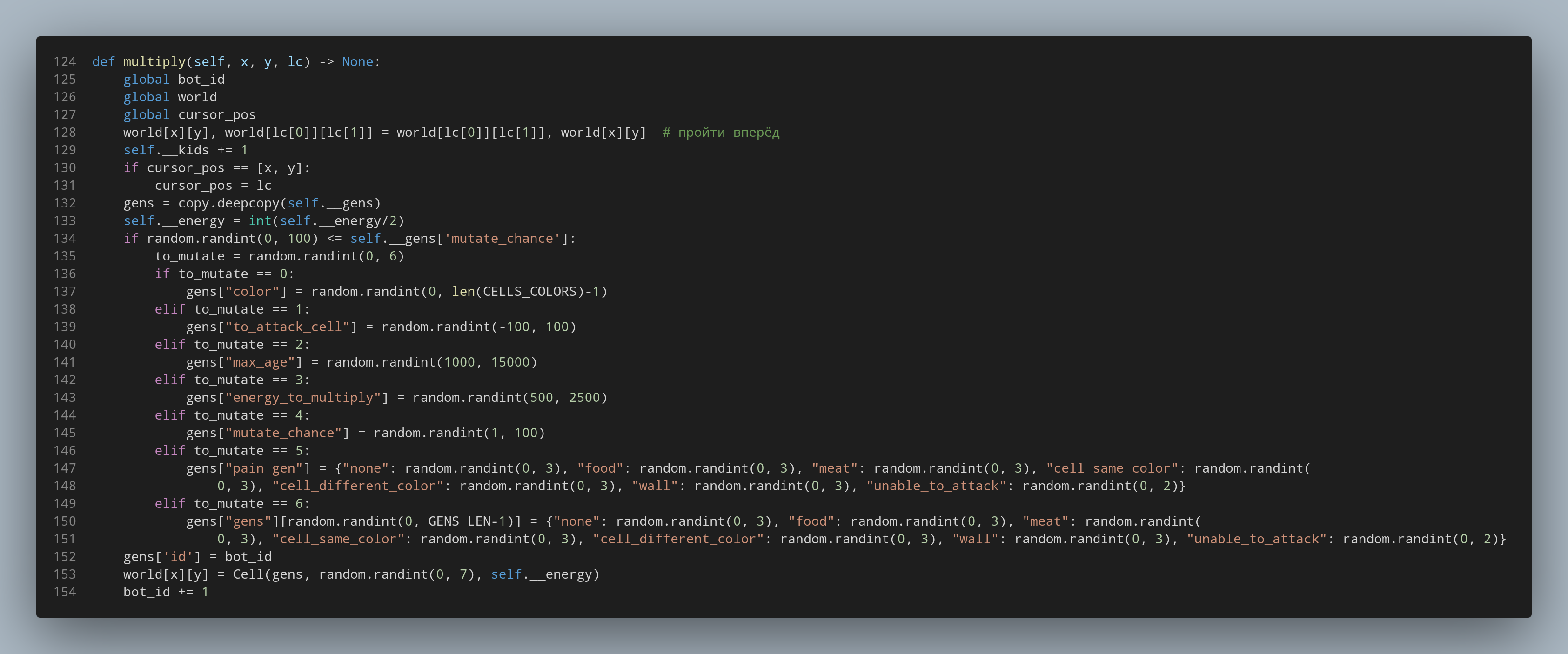Click 'cursor_pos' on line 127
This screenshot has width=1568, height=654.
217,115
